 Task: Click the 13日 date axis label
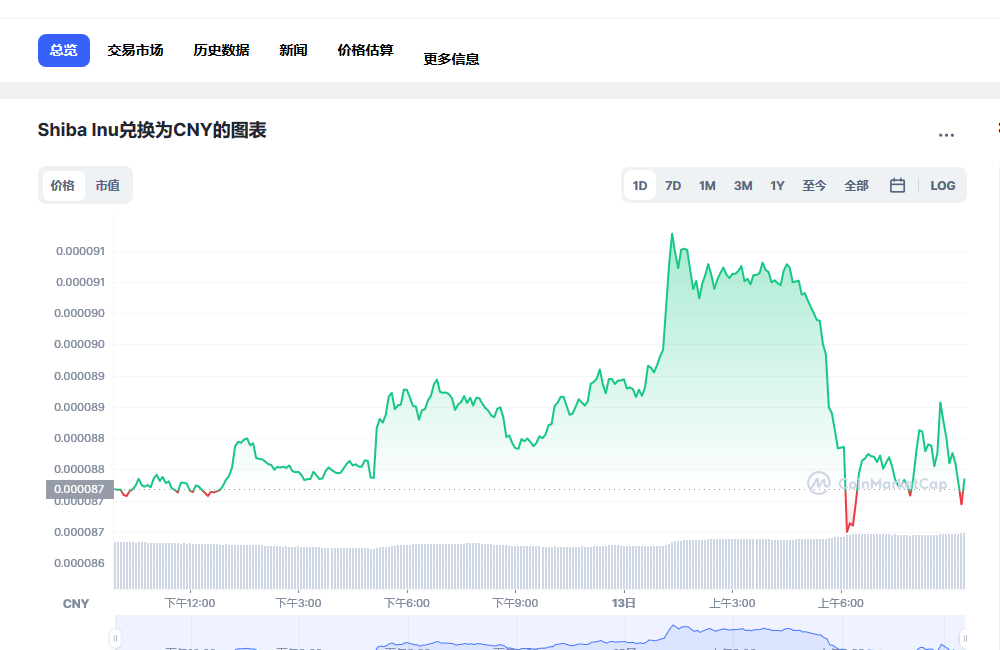coord(624,603)
